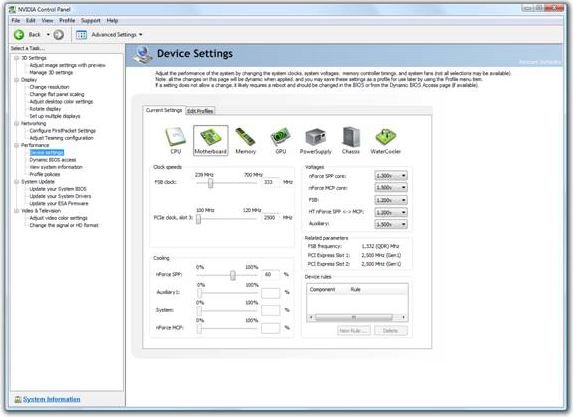573x417 pixels.
Task: Click the green Back arrow icon
Action: tap(19, 35)
